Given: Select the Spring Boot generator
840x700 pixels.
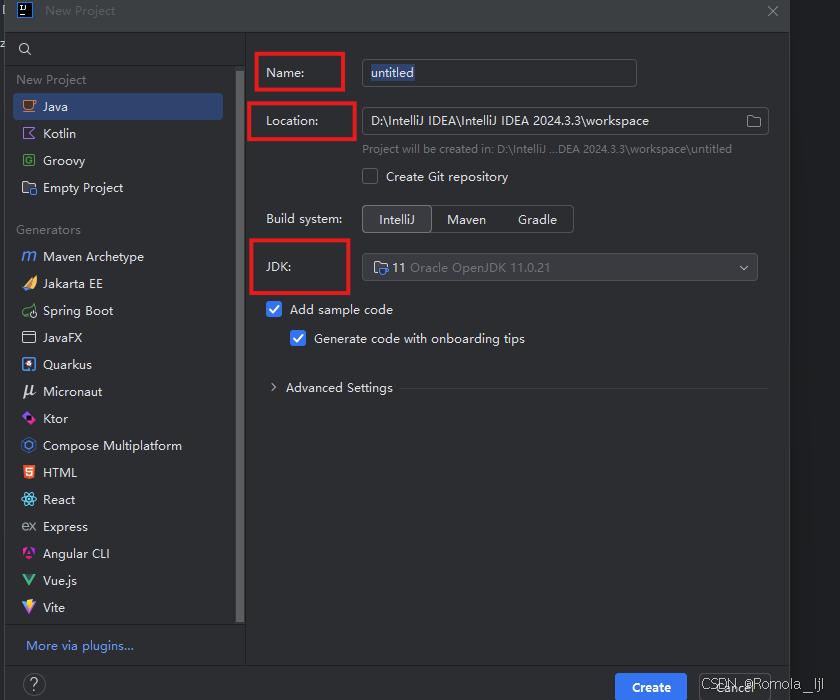Looking at the screenshot, I should coord(118,311).
